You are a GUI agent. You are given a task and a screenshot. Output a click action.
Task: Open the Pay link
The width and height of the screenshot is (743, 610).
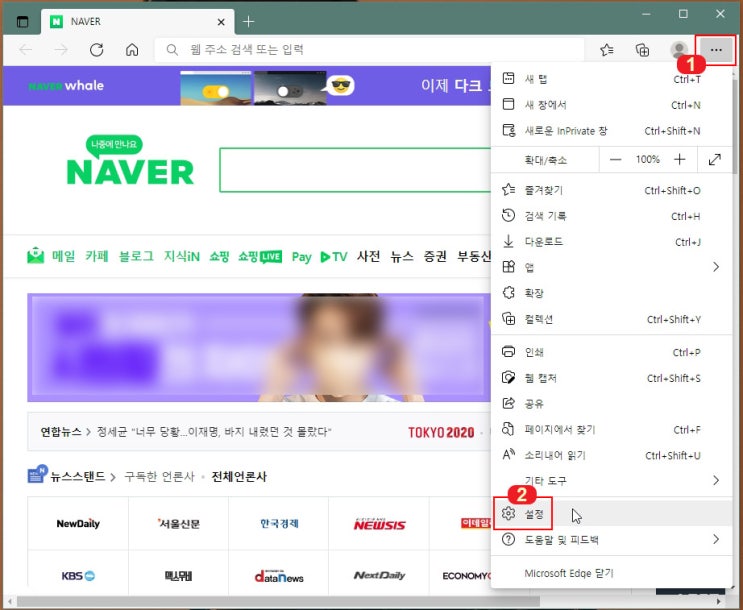301,257
